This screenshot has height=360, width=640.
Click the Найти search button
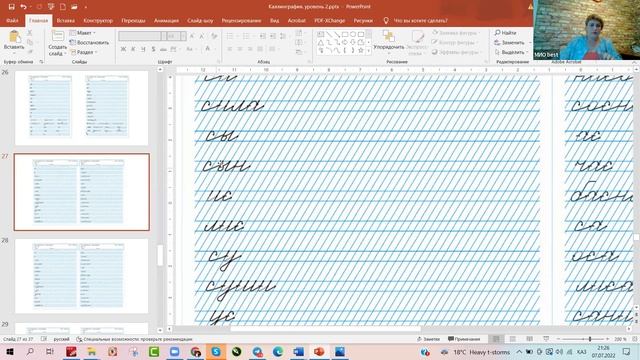click(x=506, y=33)
